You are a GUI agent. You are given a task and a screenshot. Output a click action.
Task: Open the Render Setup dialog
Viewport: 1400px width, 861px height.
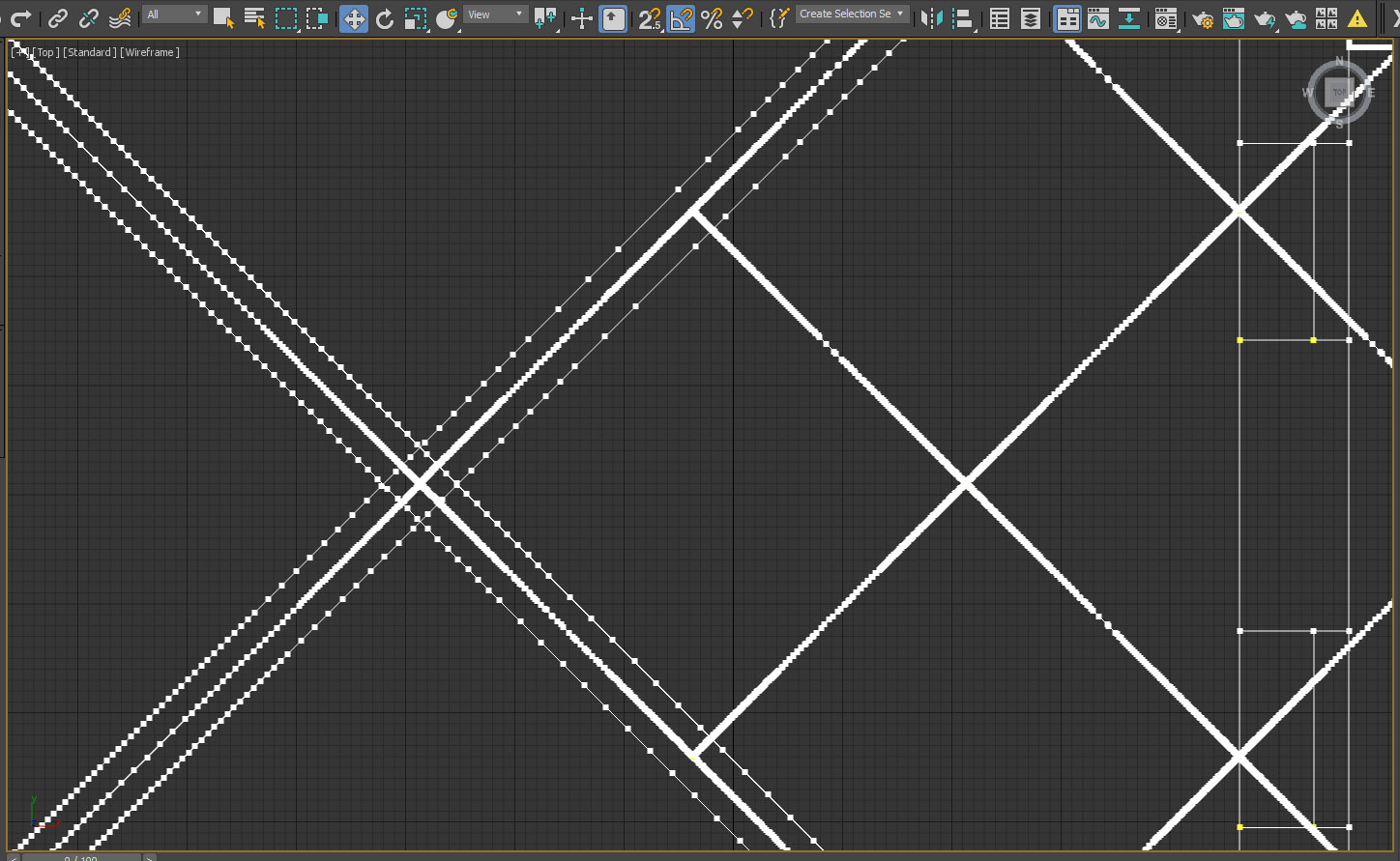pos(1203,17)
